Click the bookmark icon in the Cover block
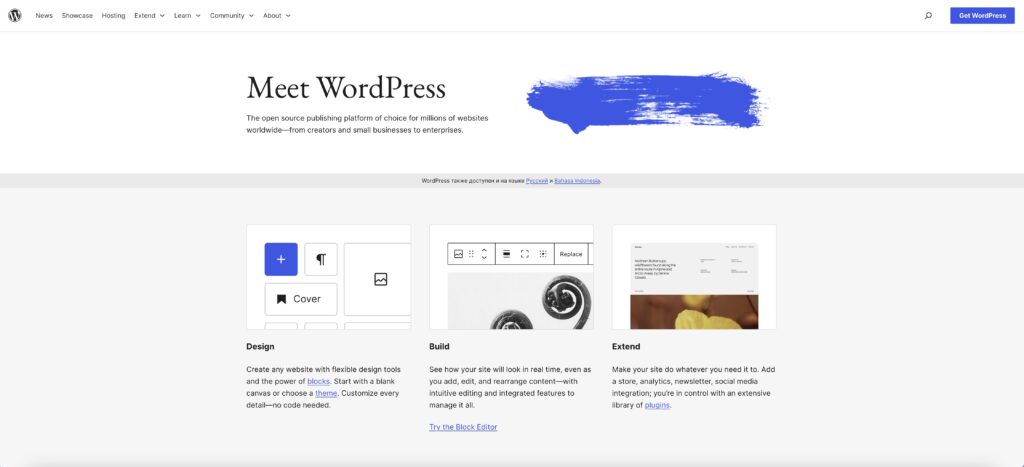This screenshot has width=1024, height=467. tap(281, 299)
